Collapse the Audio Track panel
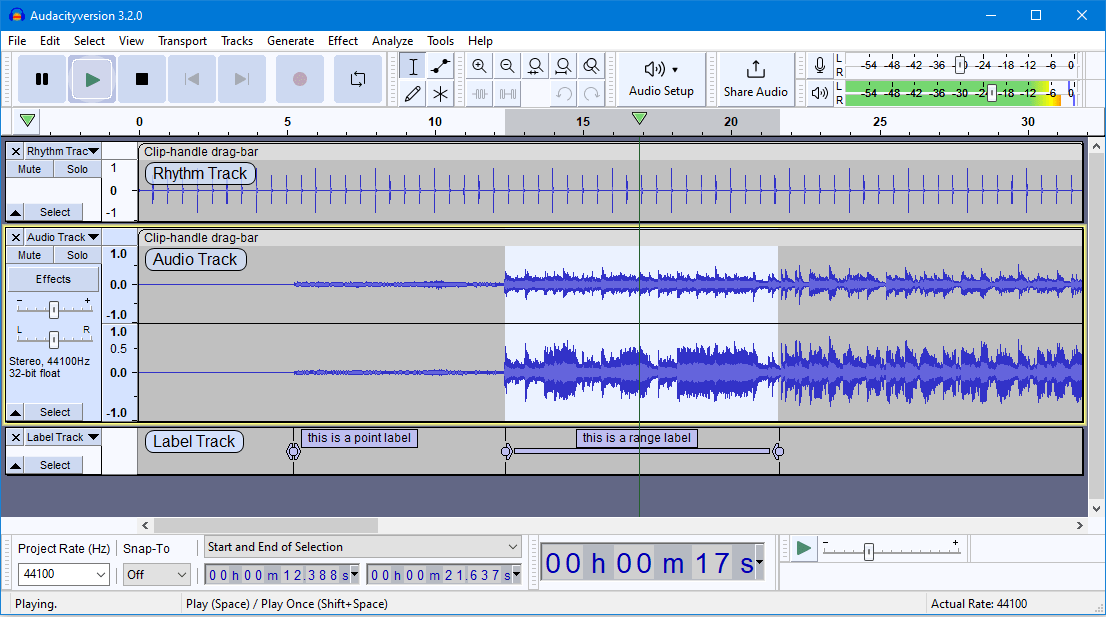This screenshot has width=1106, height=617. [14, 412]
